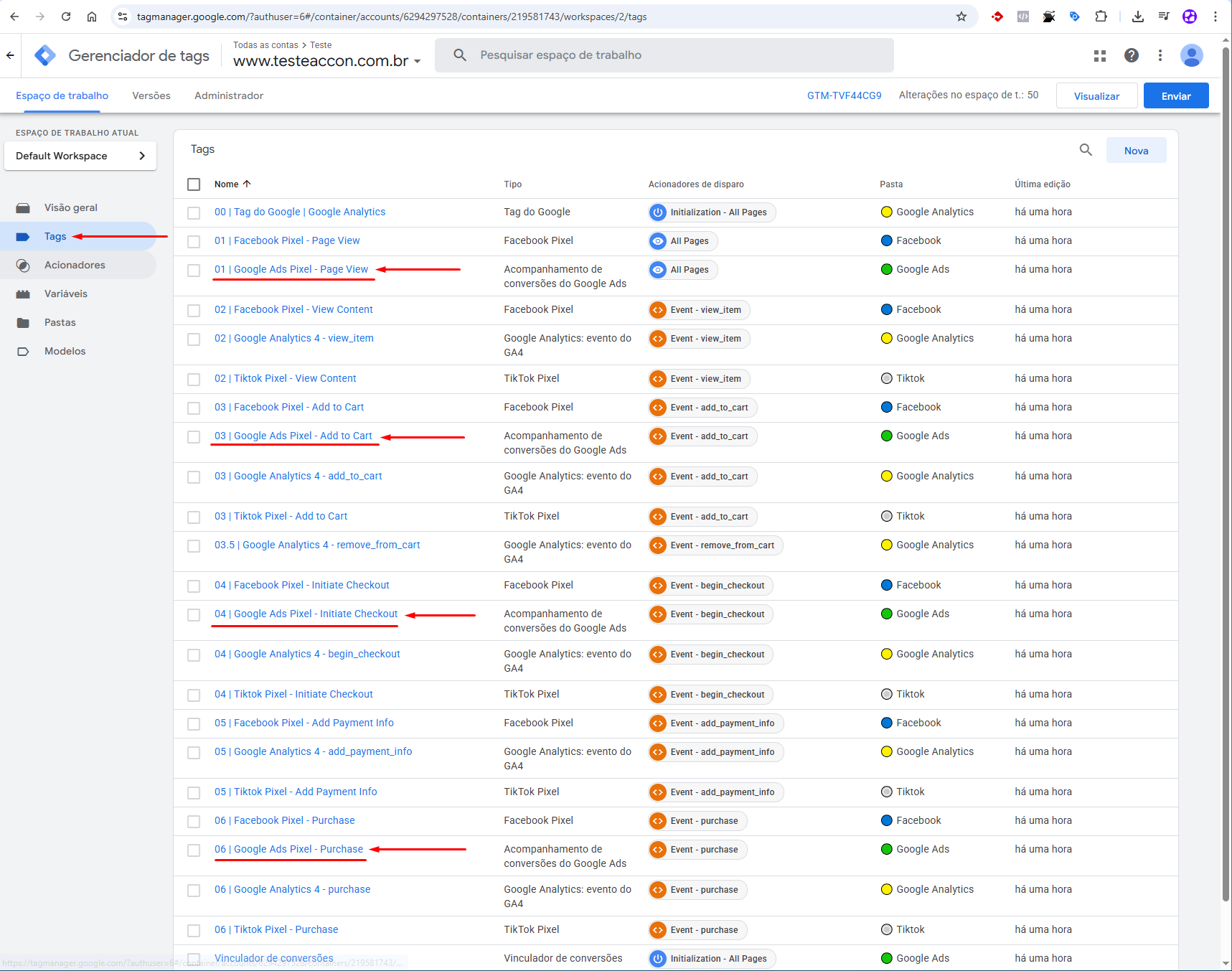This screenshot has width=1232, height=971.
Task: Open Variáveis in the sidebar
Action: [65, 294]
